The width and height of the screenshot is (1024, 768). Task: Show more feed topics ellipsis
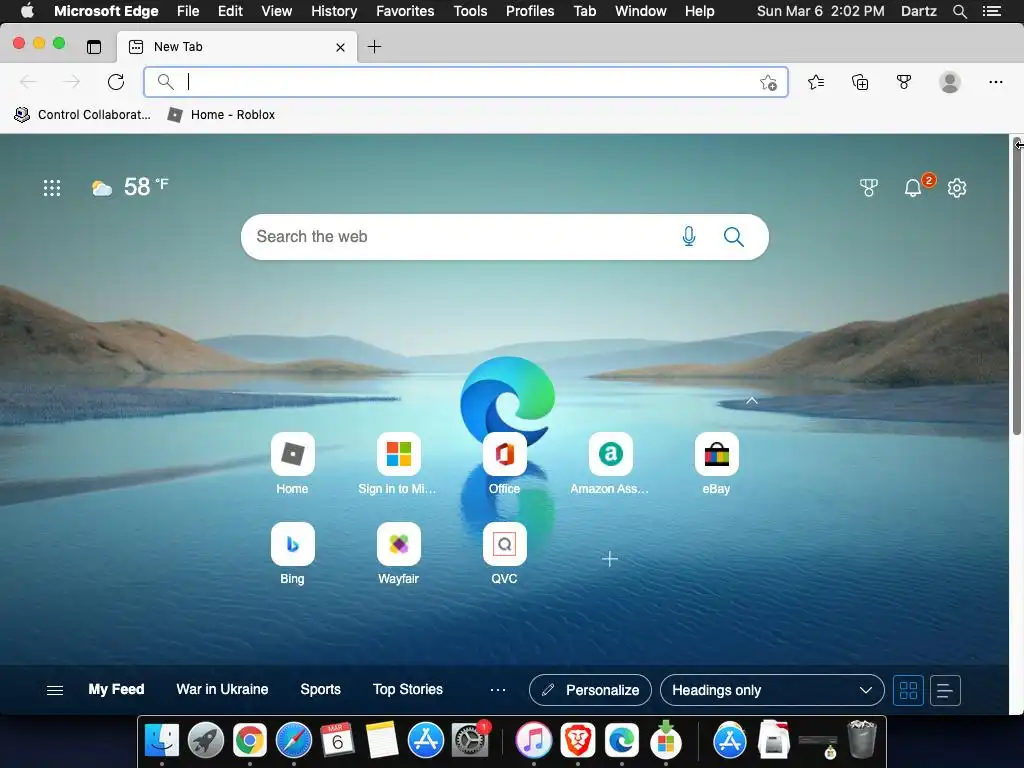498,690
